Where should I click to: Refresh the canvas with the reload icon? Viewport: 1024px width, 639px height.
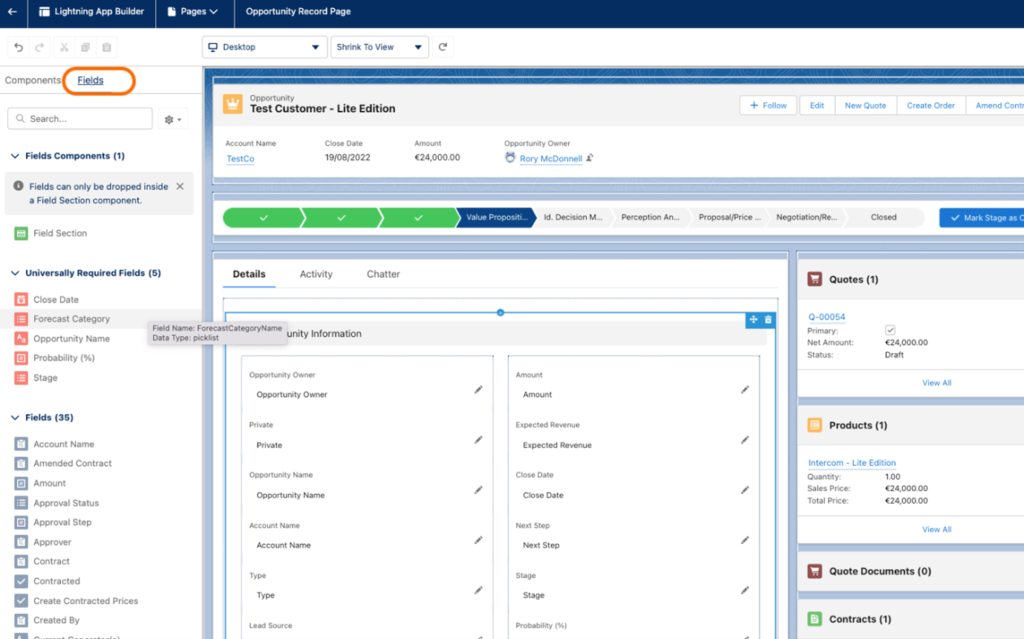point(443,47)
